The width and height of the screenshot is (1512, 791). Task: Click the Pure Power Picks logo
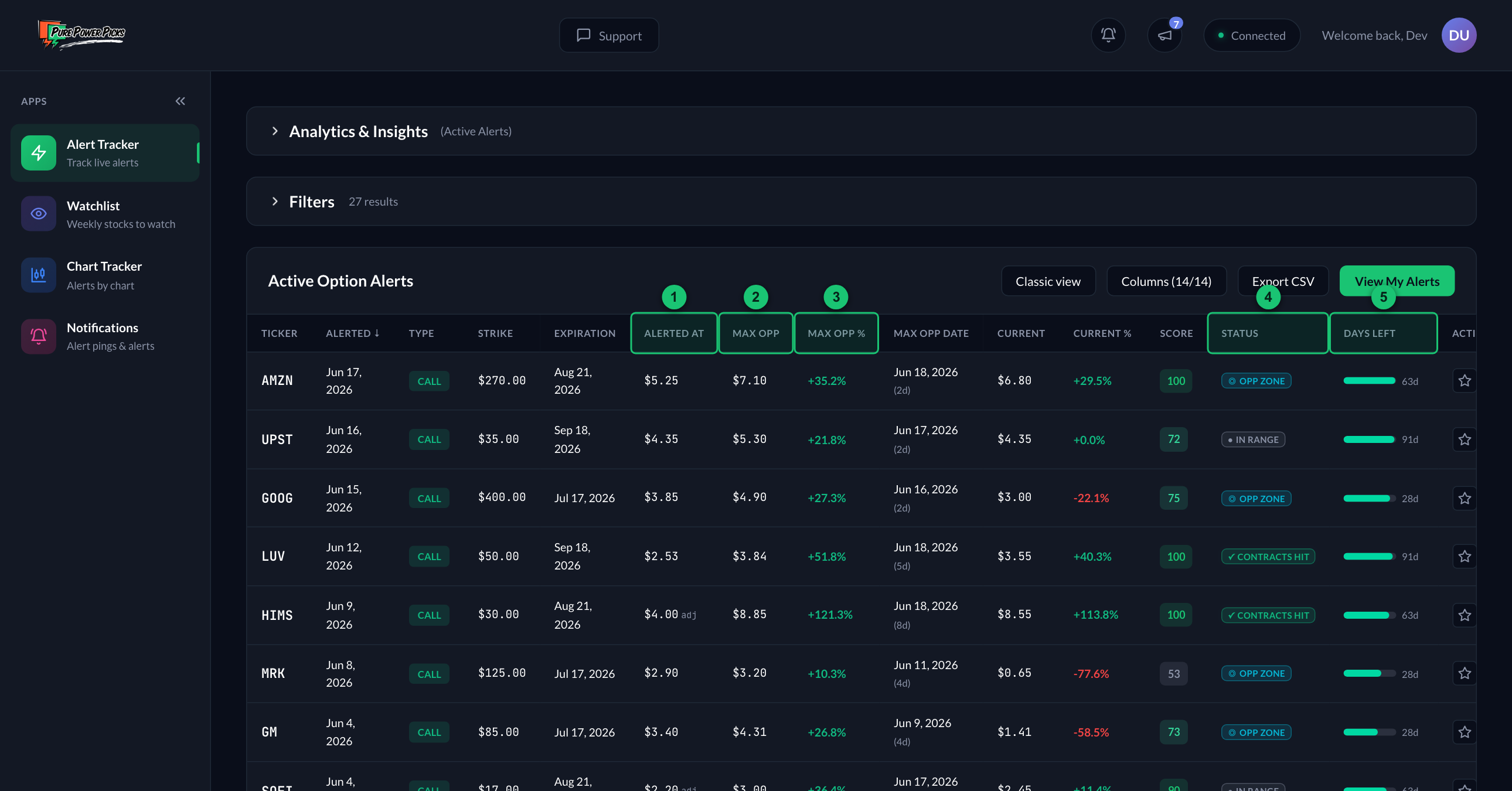click(x=81, y=35)
